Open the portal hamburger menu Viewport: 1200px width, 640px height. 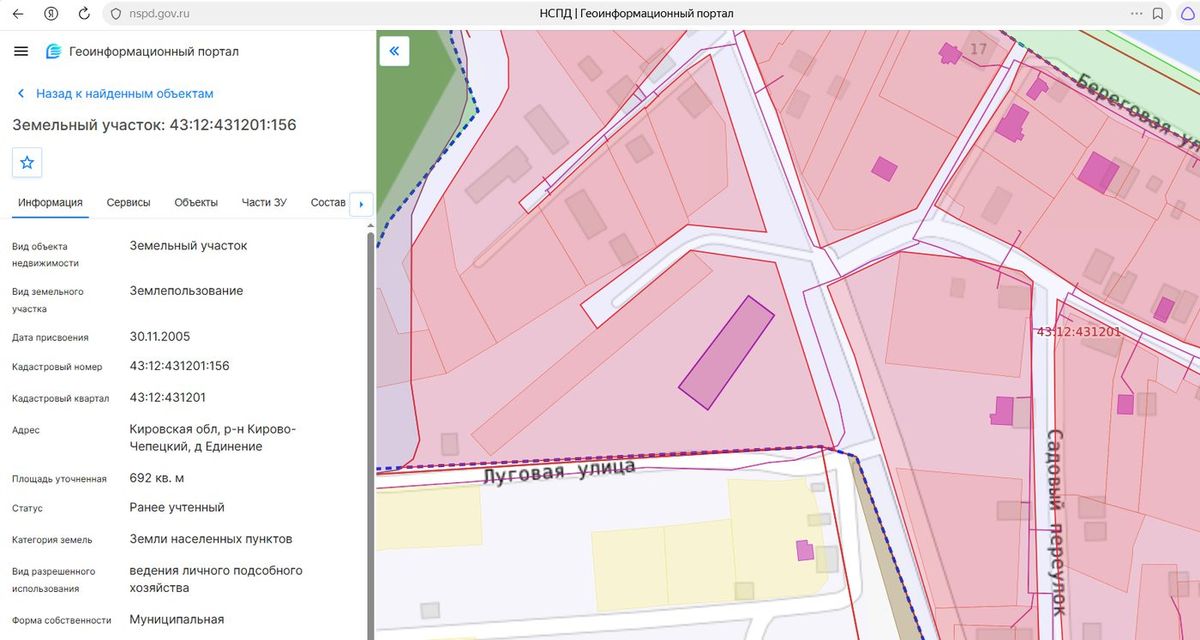pyautogui.click(x=21, y=51)
